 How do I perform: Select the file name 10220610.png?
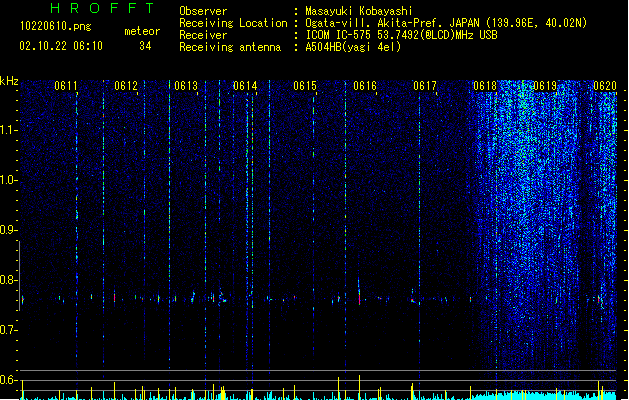coord(55,26)
